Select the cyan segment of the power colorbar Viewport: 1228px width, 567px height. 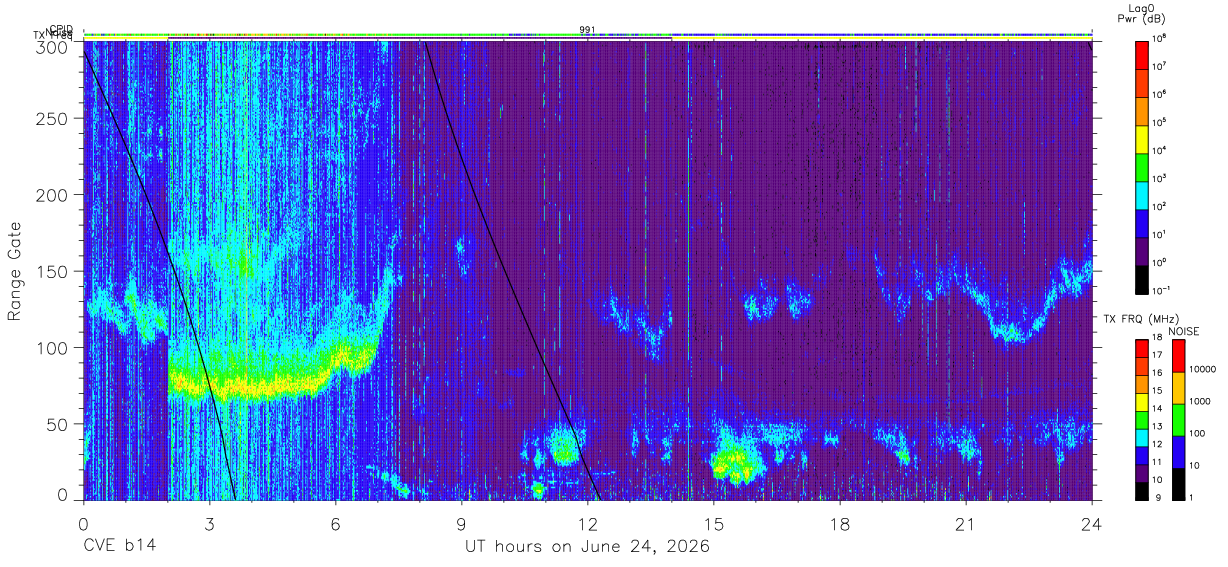tap(1143, 194)
